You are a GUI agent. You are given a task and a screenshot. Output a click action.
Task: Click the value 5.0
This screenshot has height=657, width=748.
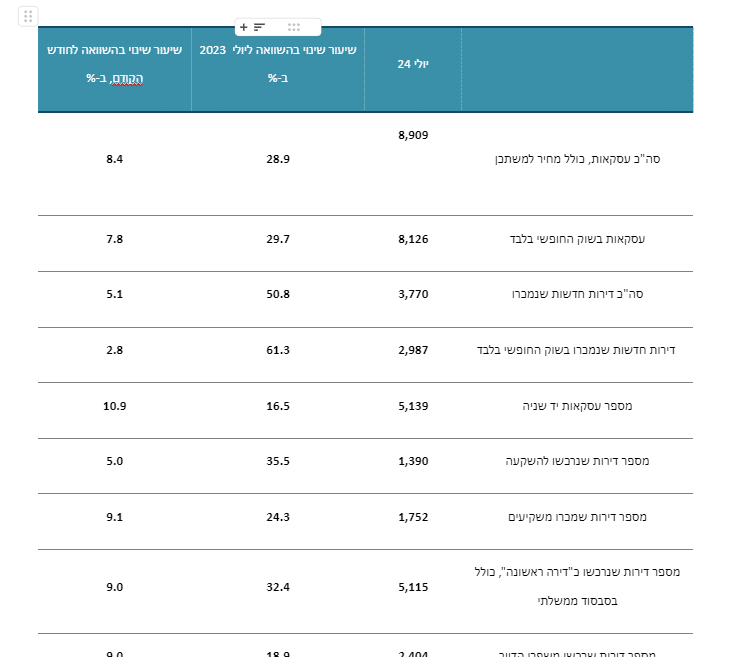[x=114, y=461]
